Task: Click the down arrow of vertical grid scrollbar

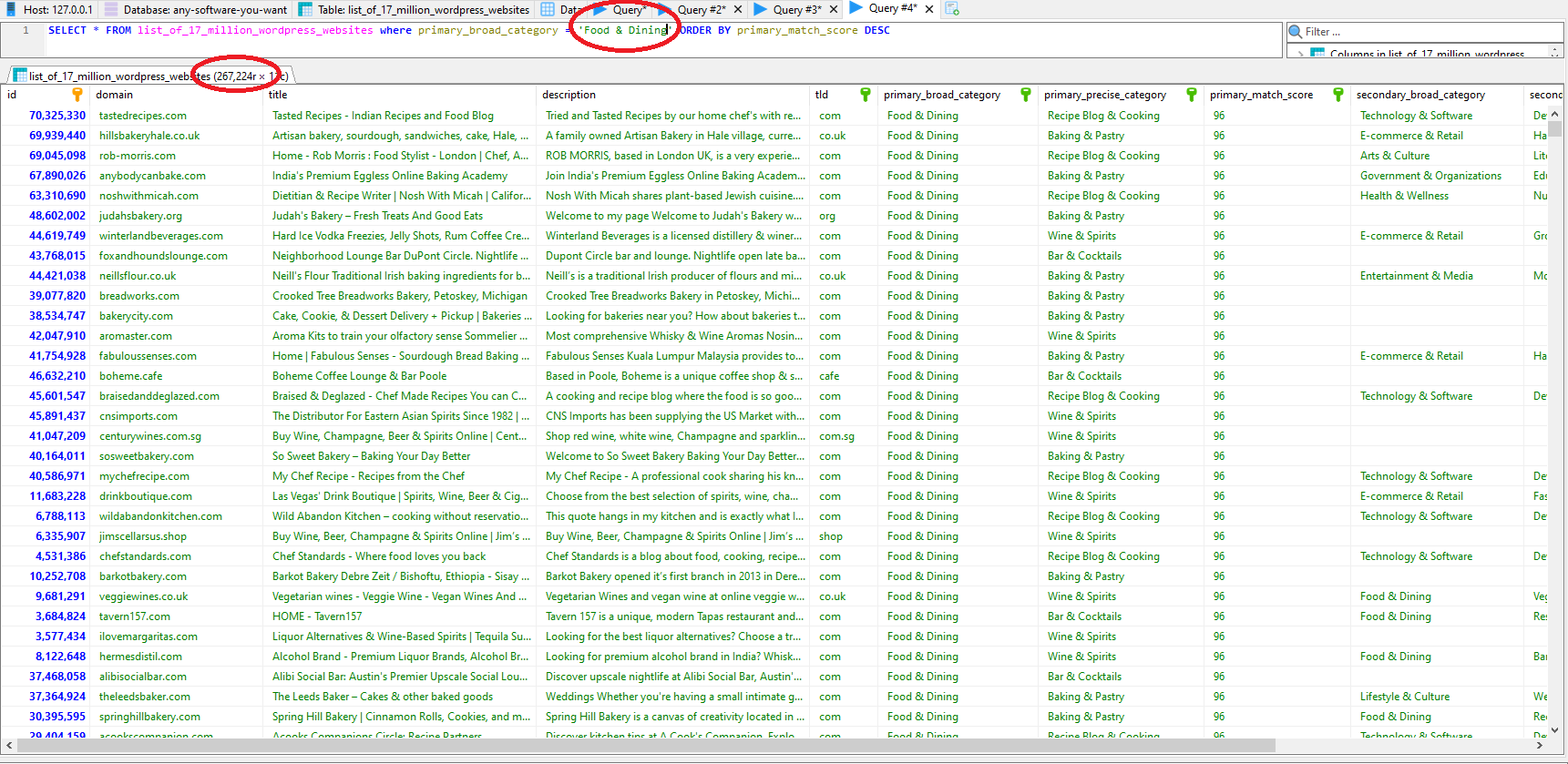Action: point(1555,729)
